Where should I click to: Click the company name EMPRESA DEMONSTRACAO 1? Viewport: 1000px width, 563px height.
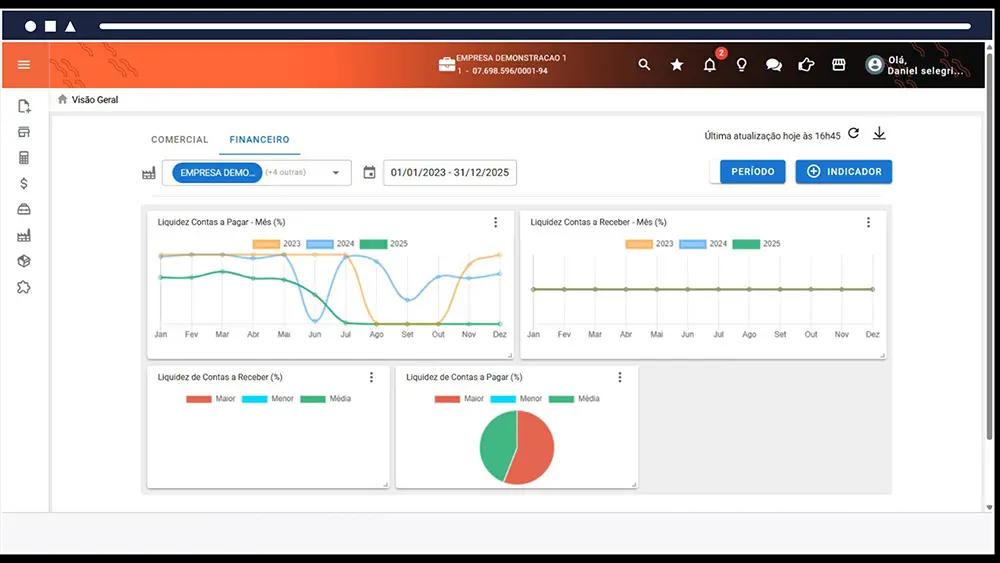[x=511, y=58]
